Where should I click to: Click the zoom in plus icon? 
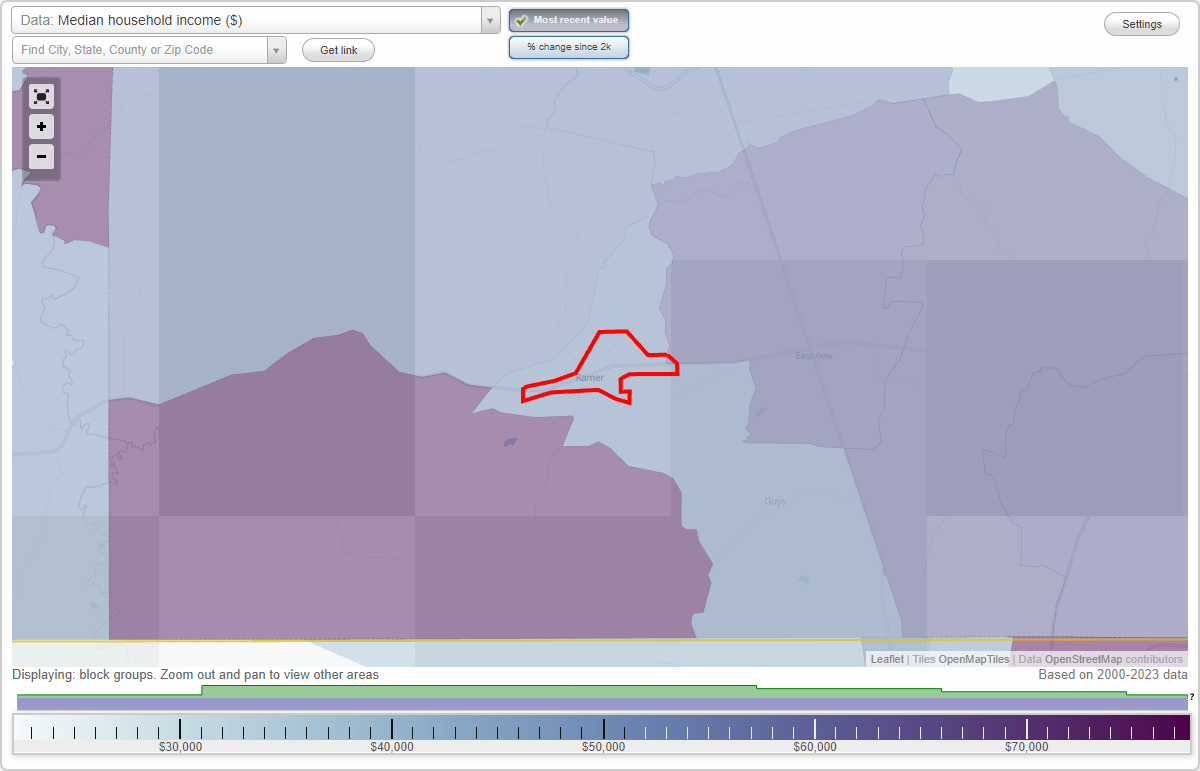click(x=41, y=127)
